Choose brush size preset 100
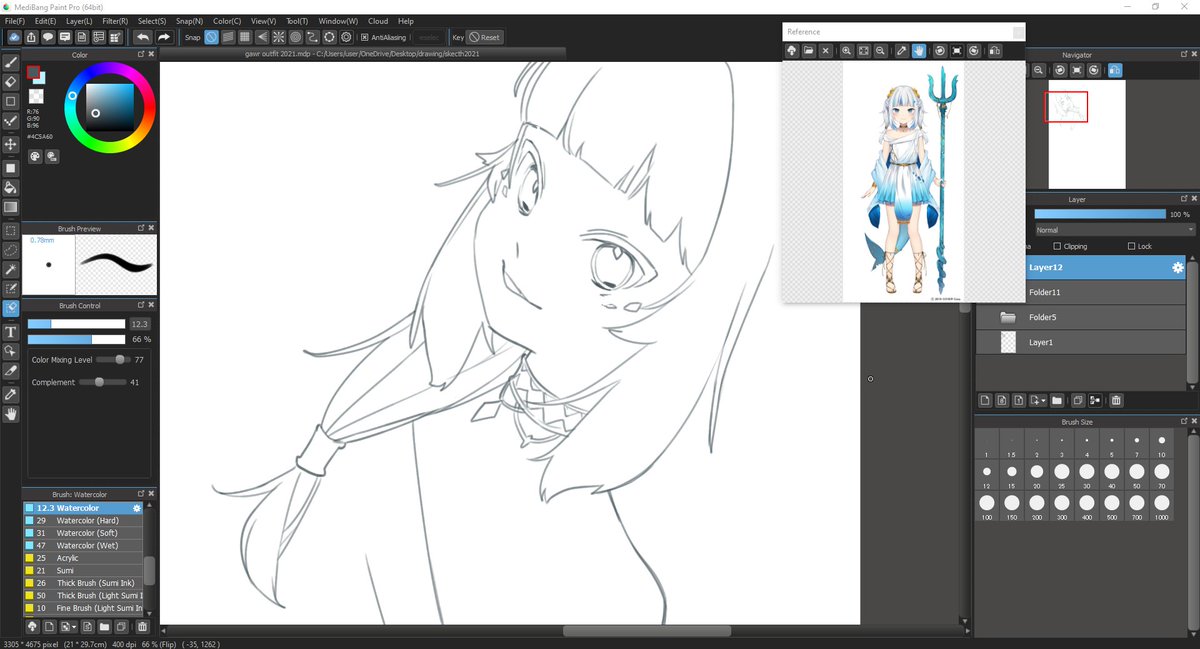The image size is (1200, 649). pyautogui.click(x=987, y=505)
